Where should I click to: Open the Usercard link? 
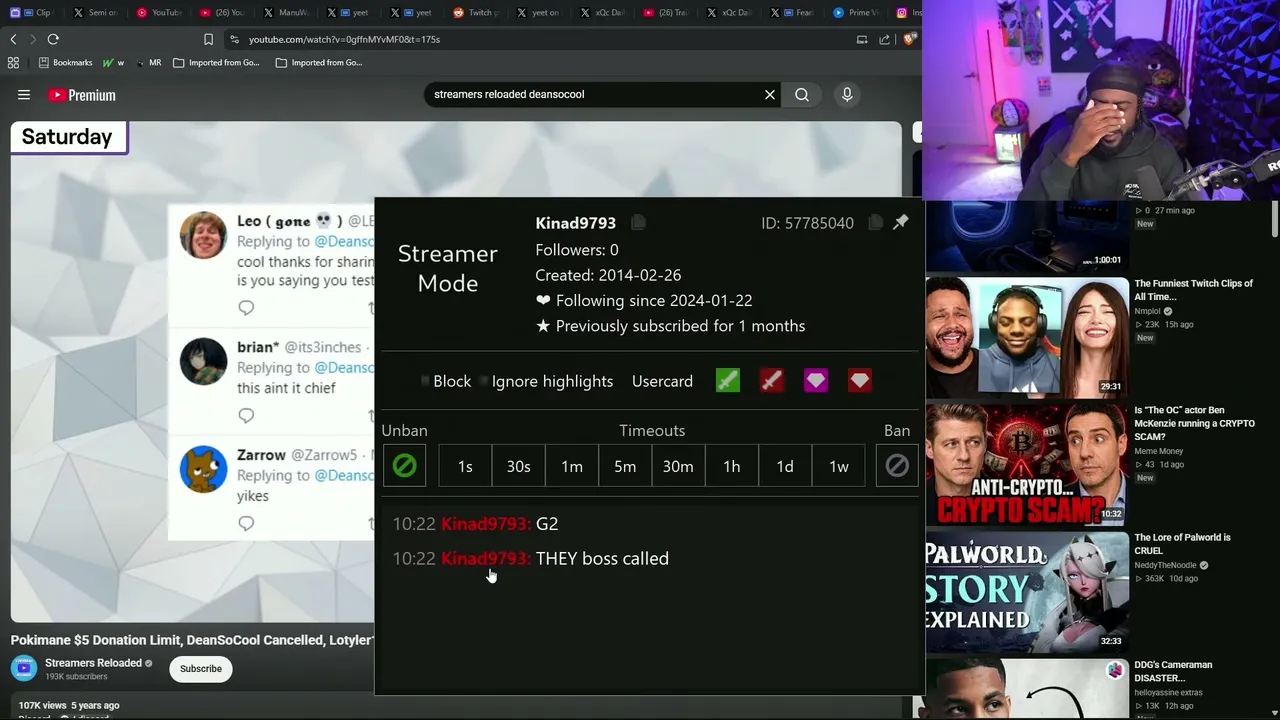[662, 381]
